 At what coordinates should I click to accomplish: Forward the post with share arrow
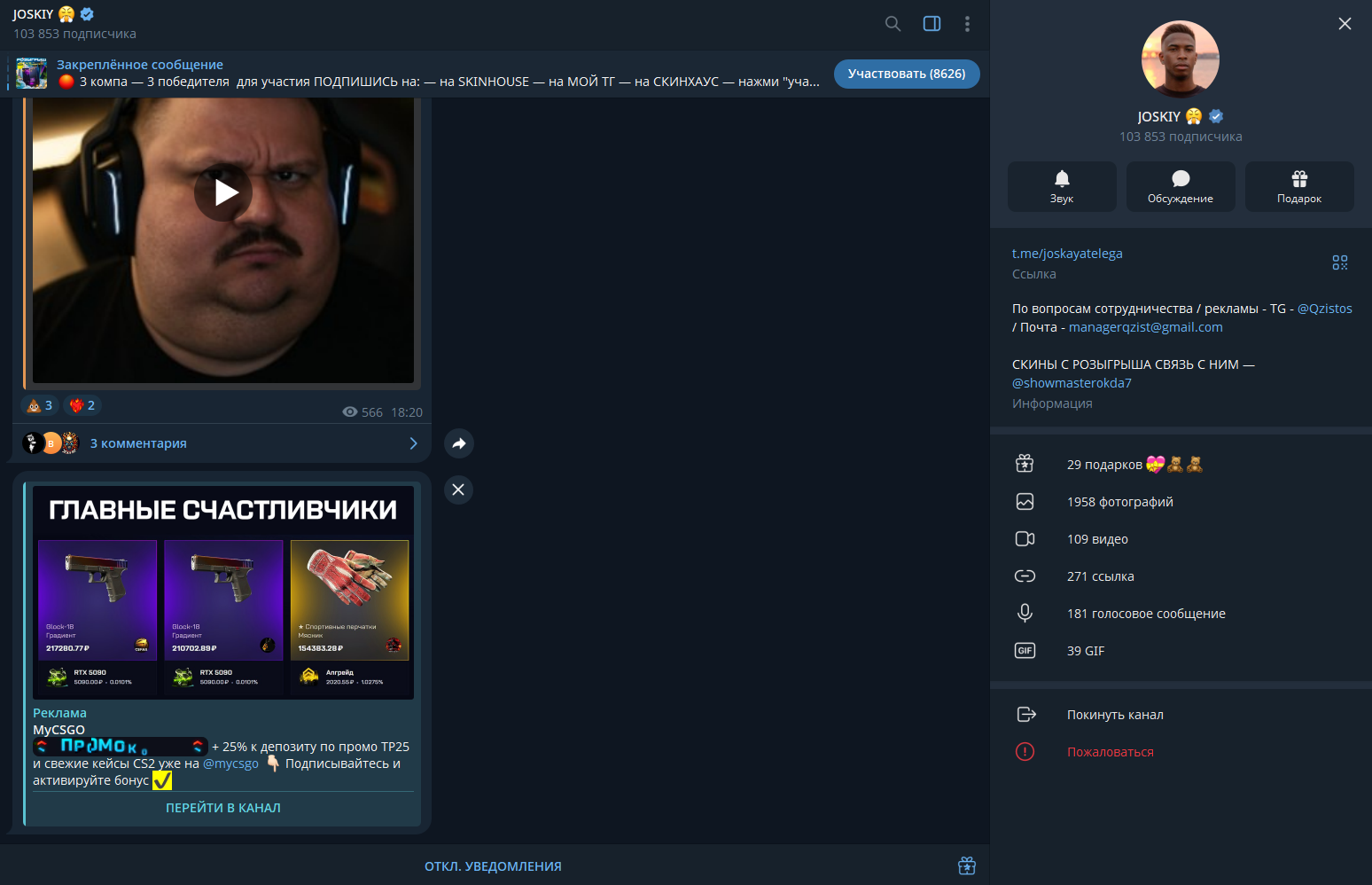pos(458,443)
